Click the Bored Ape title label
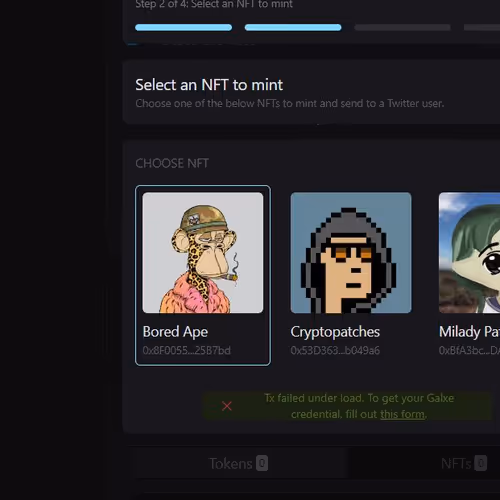The height and width of the screenshot is (500, 500). tap(175, 332)
